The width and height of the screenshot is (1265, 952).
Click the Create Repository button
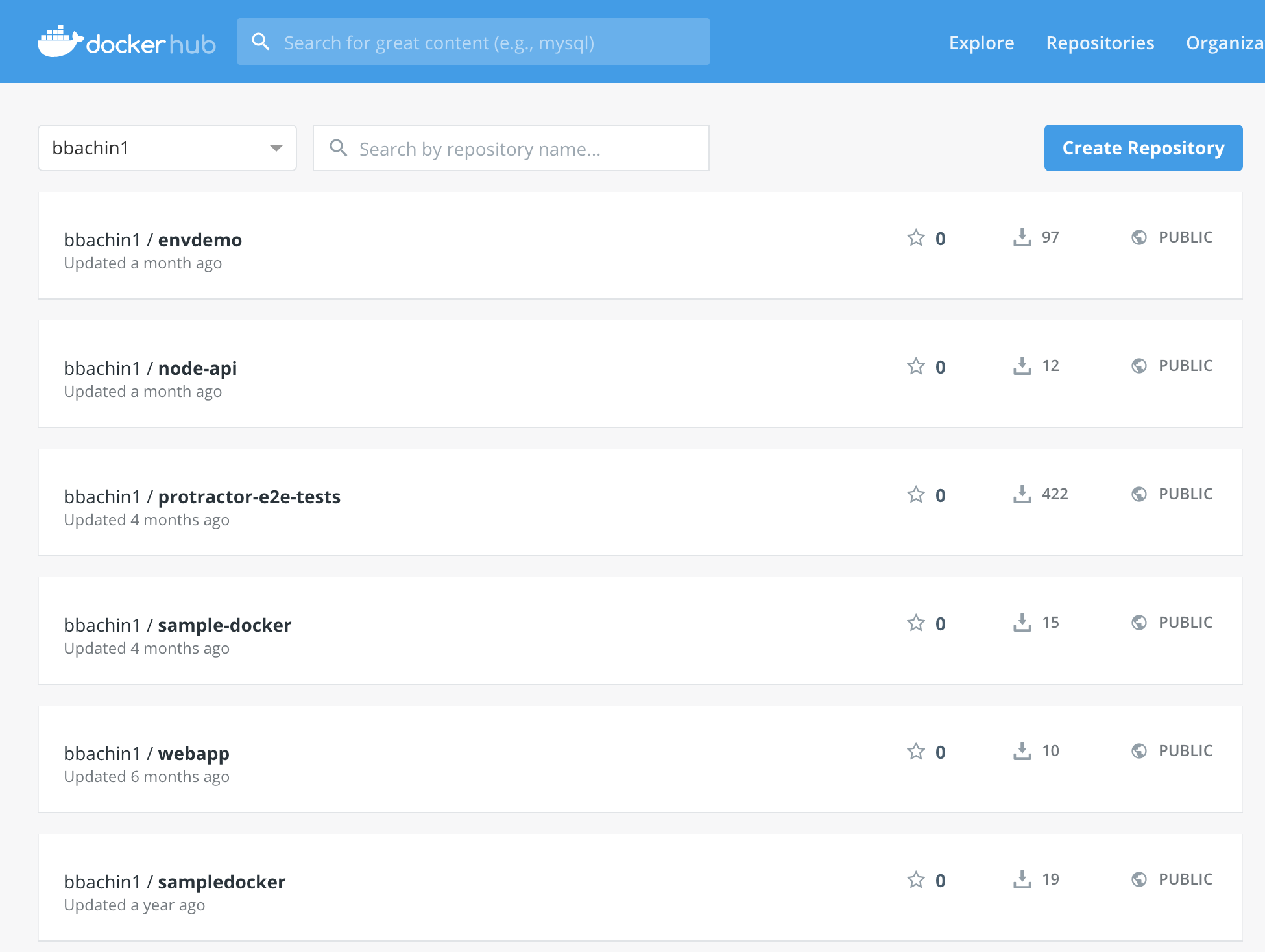pos(1142,148)
